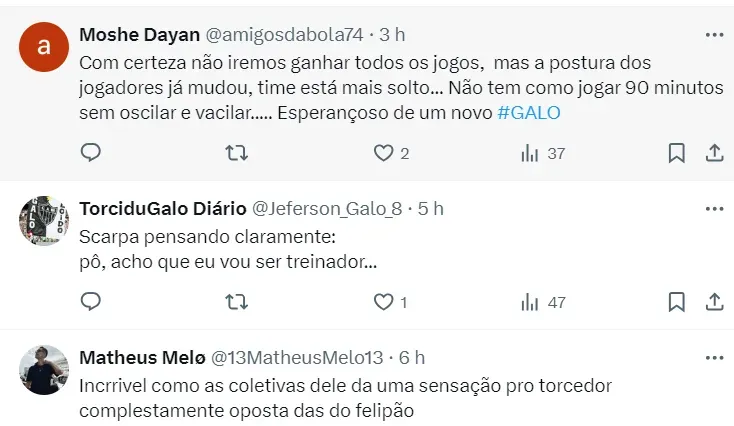Bookmark TorciduGalo Diário's tweet
Image resolution: width=734 pixels, height=426 pixels.
(x=676, y=301)
